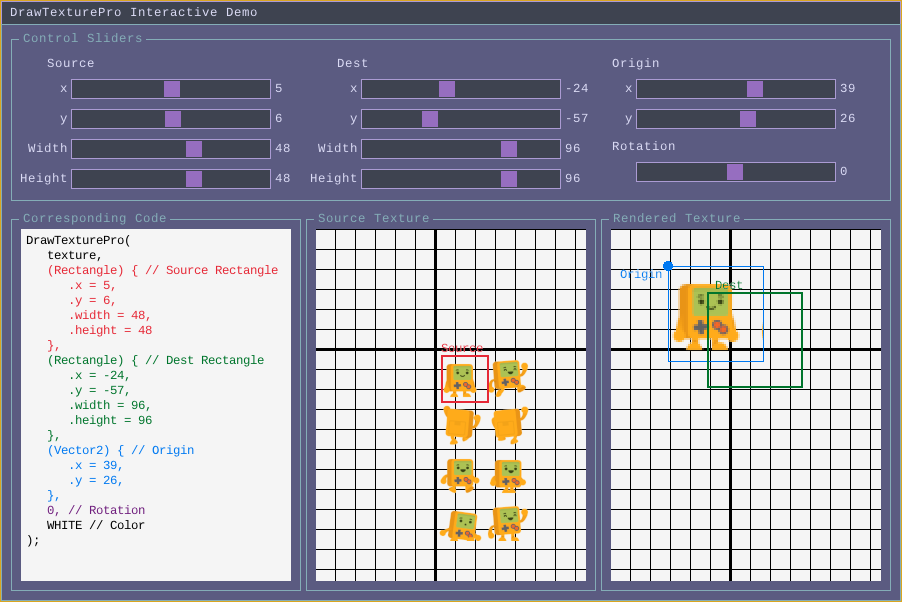Click the Dest y slider handle
The height and width of the screenshot is (602, 902).
tap(430, 119)
